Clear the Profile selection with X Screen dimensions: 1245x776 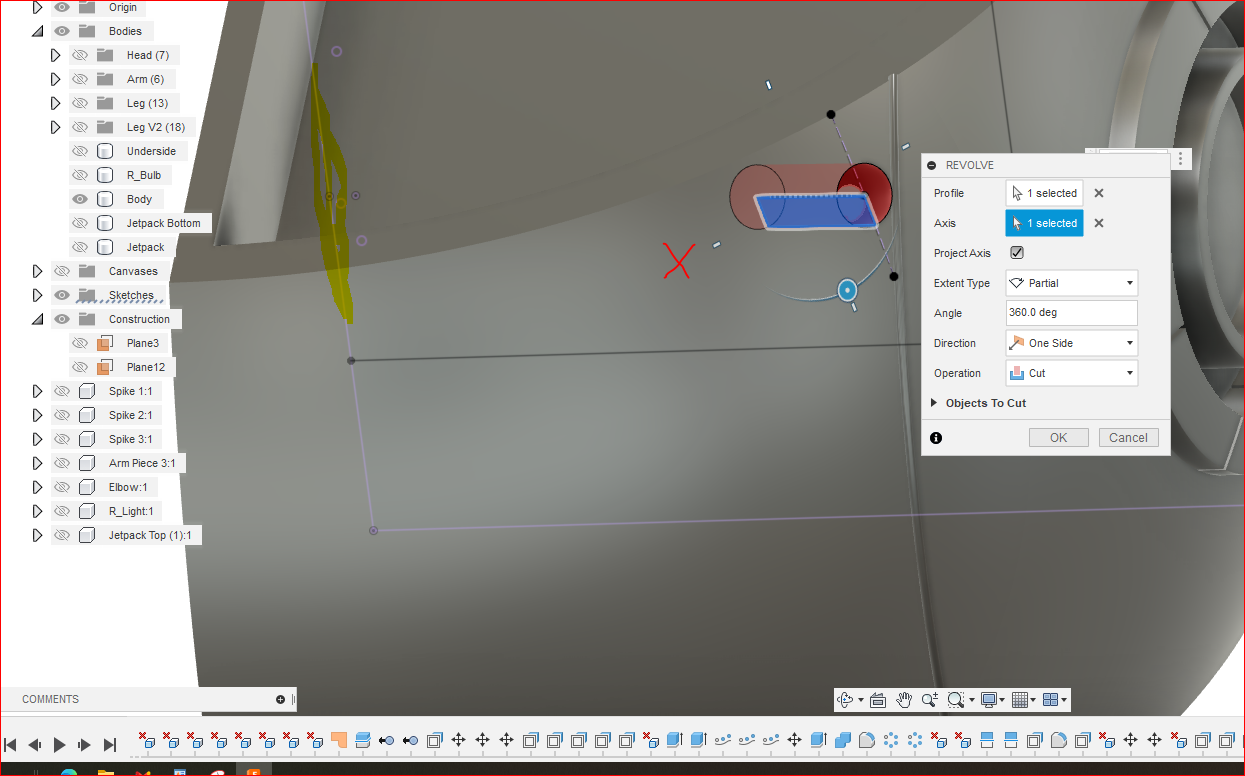pos(1098,193)
